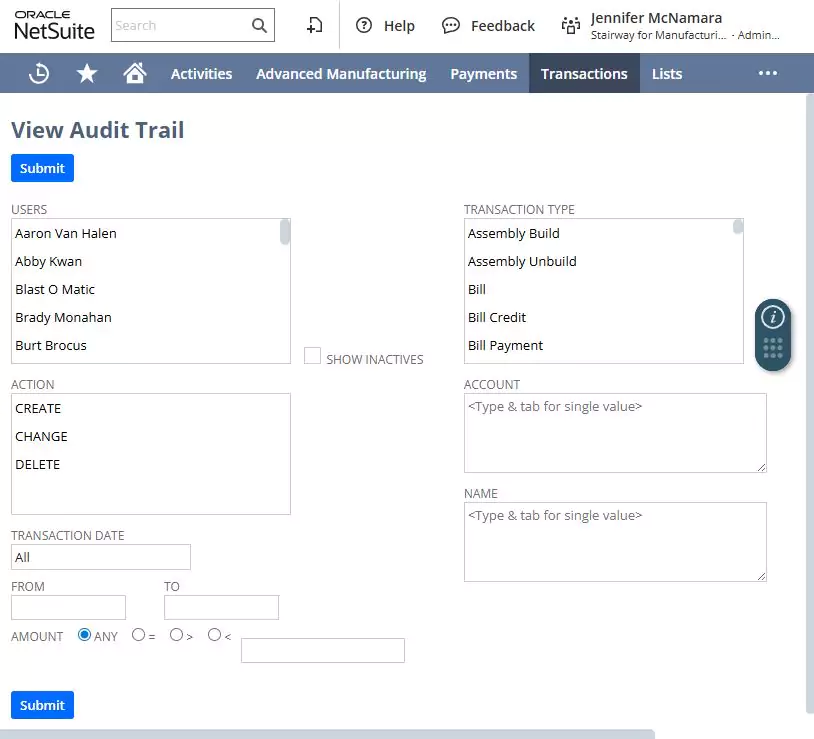Open the overflow three-dots menu
The height and width of the screenshot is (739, 814).
(x=768, y=73)
